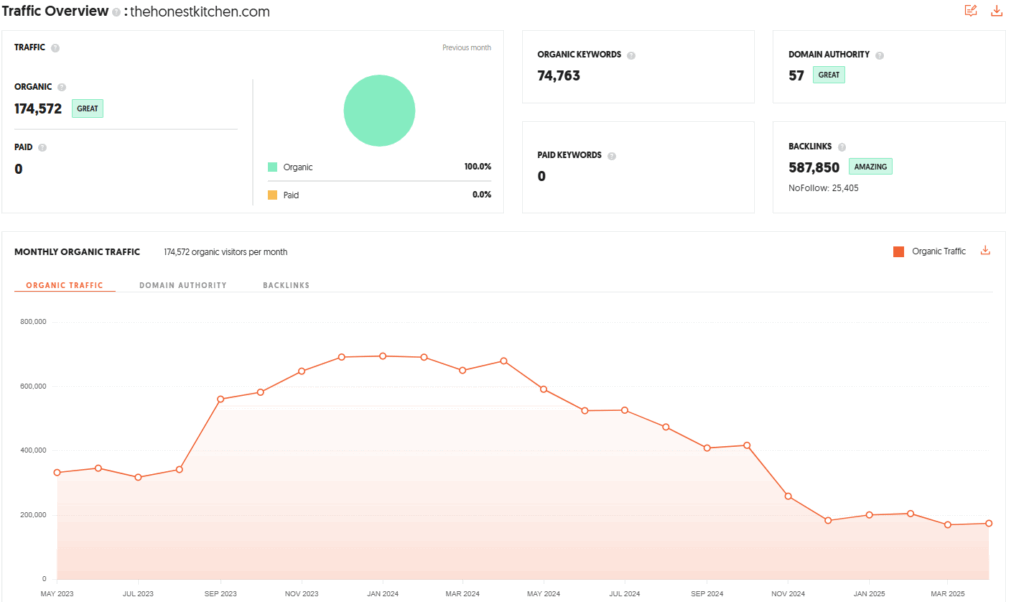
Task: Click the backlinks total 587,850
Action: [x=814, y=168]
